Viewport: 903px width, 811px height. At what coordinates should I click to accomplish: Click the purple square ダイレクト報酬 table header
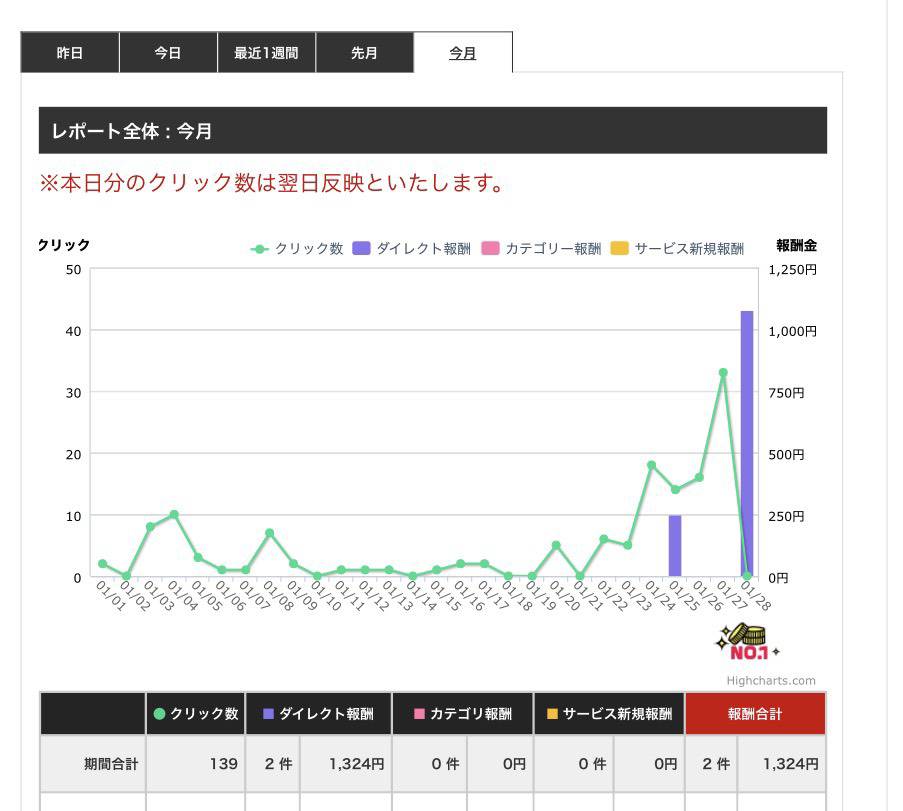318,714
